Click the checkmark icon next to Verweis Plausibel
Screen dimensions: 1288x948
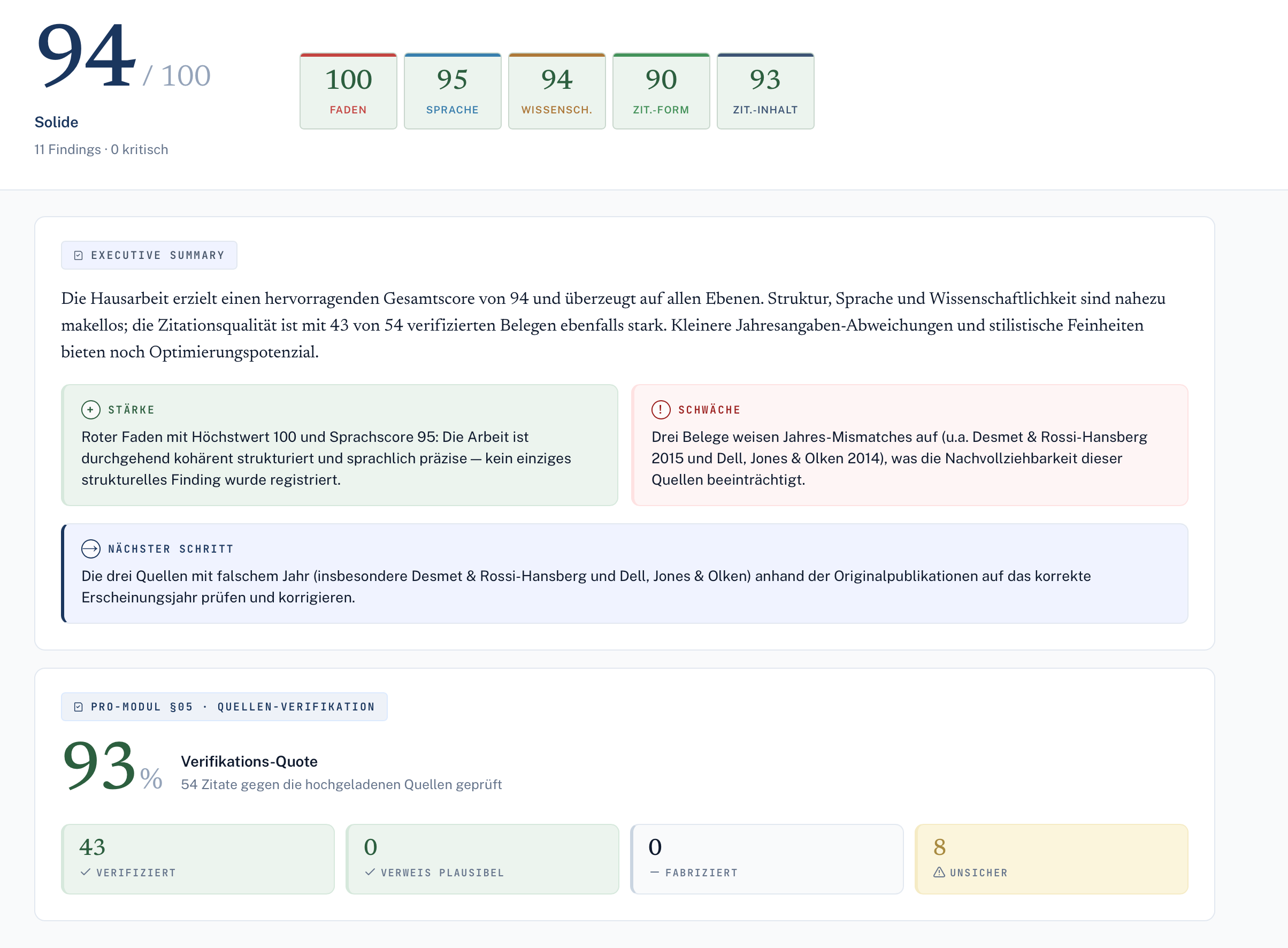pyautogui.click(x=370, y=872)
